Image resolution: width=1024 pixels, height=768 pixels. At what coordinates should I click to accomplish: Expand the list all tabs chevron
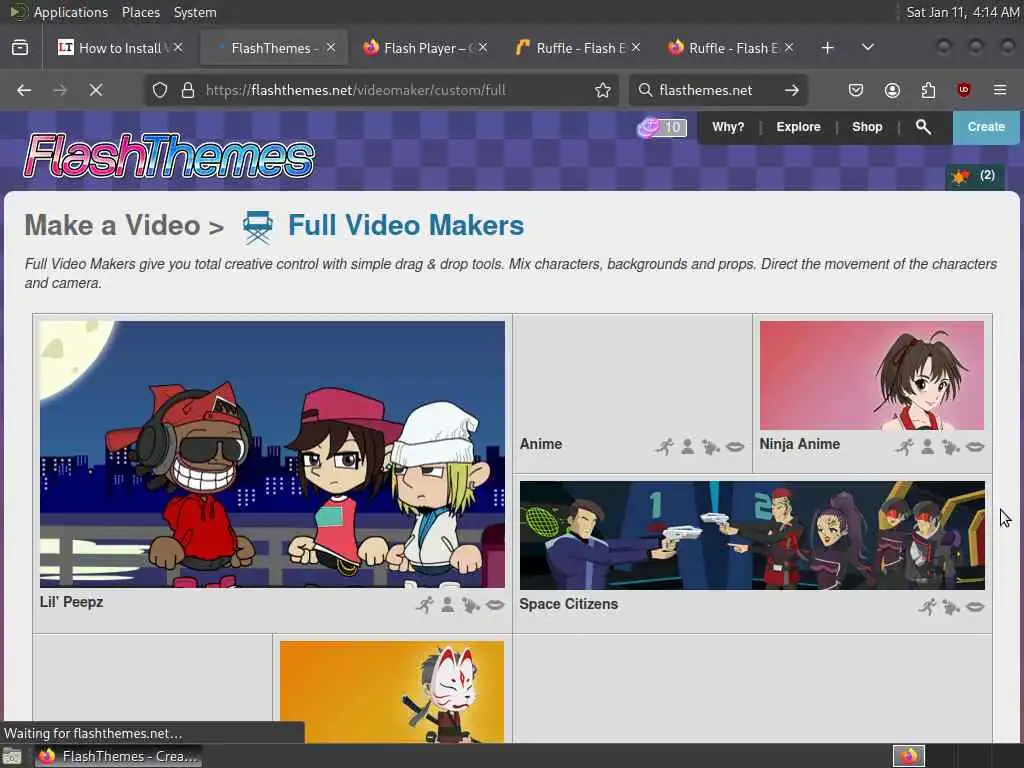pos(867,47)
